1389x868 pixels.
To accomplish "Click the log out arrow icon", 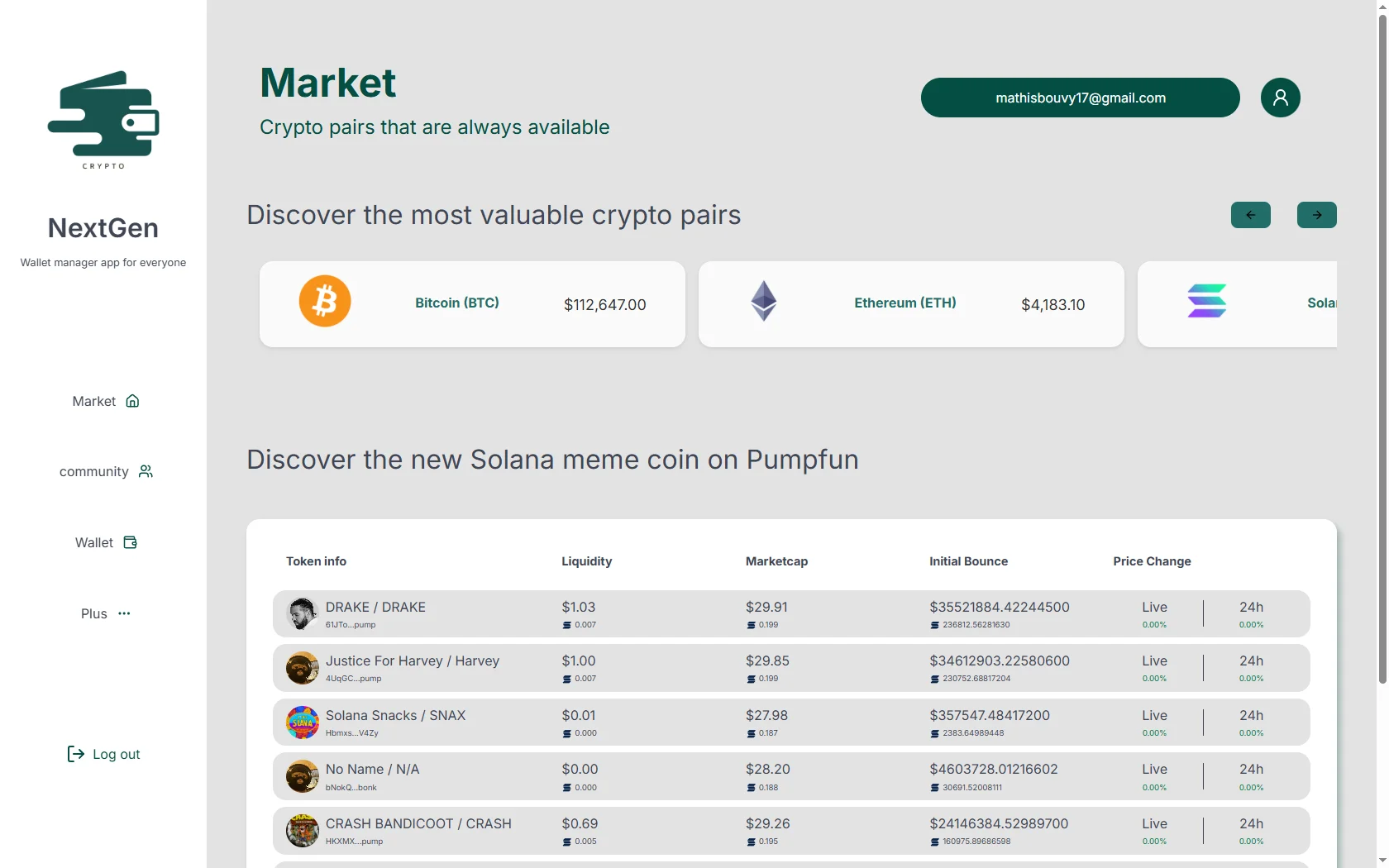I will click(x=75, y=754).
